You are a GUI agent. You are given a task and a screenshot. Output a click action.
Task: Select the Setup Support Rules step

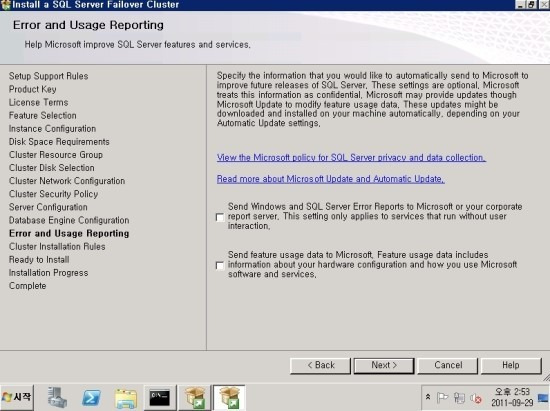[48, 76]
